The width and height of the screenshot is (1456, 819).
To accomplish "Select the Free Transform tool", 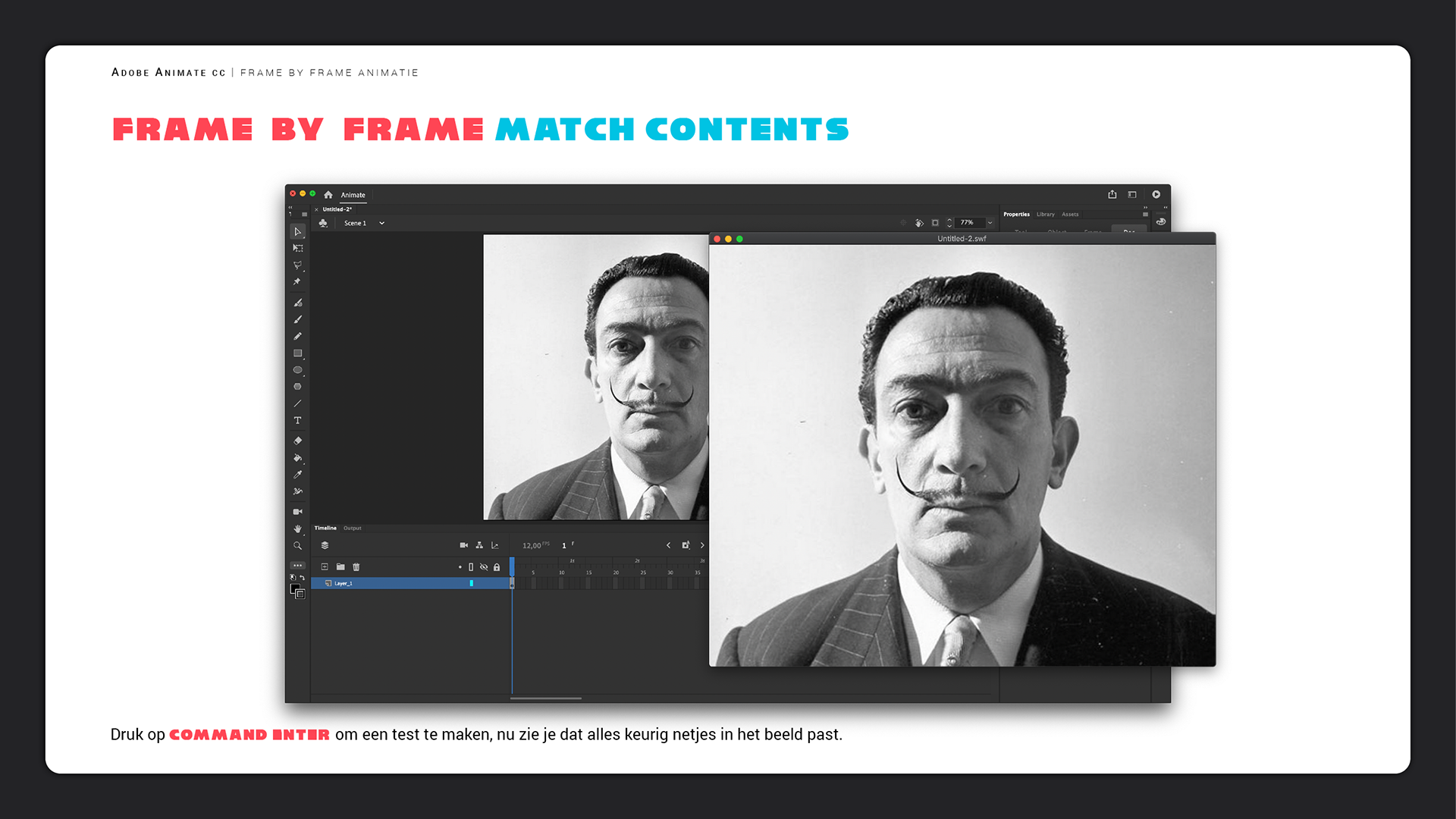I will pos(297,249).
